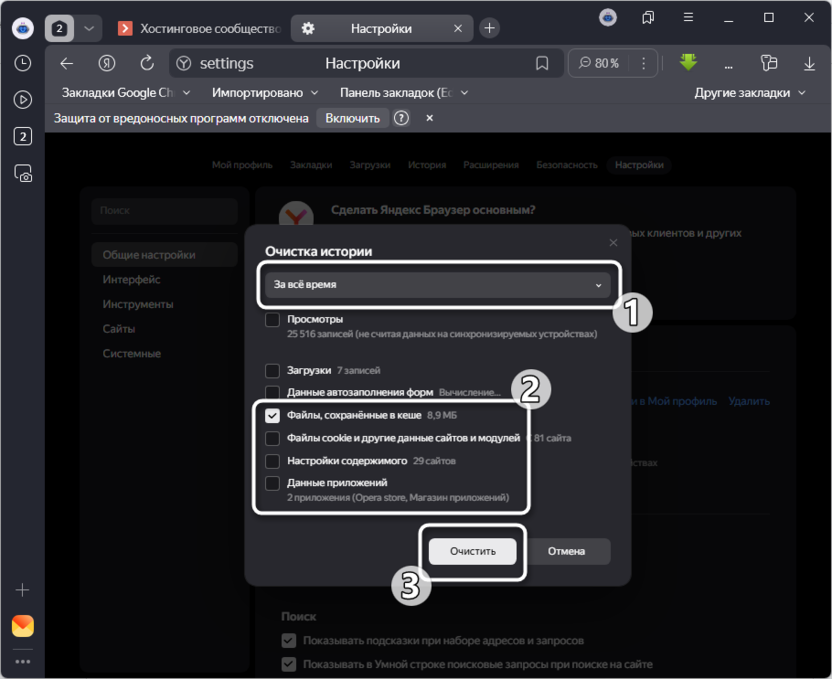Open the History clock icon in sidebar

coord(22,63)
